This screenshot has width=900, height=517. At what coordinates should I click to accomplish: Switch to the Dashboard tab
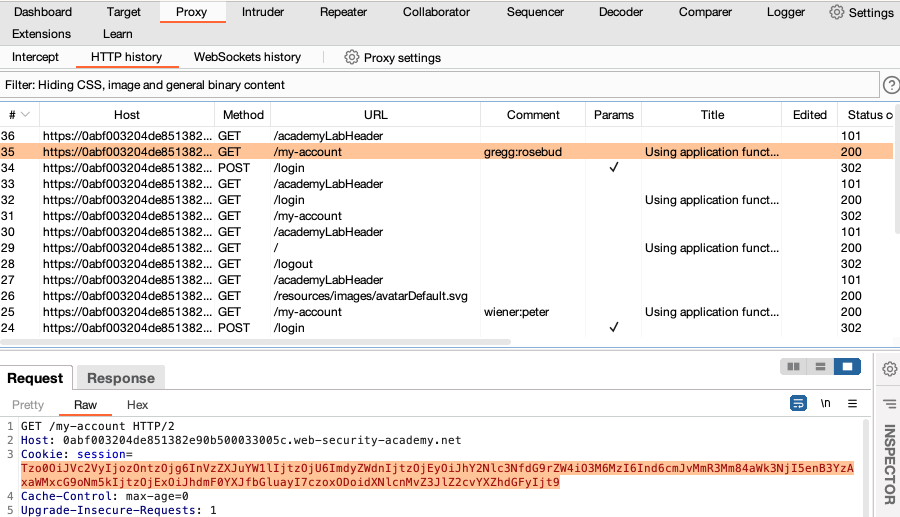[x=43, y=12]
